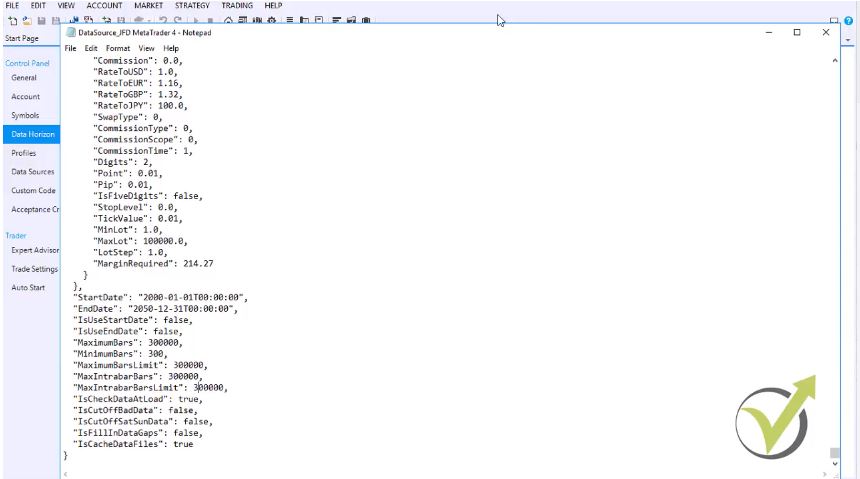Switch to the Start Page tab
Viewport: 860px width, 479px height.
[22, 38]
